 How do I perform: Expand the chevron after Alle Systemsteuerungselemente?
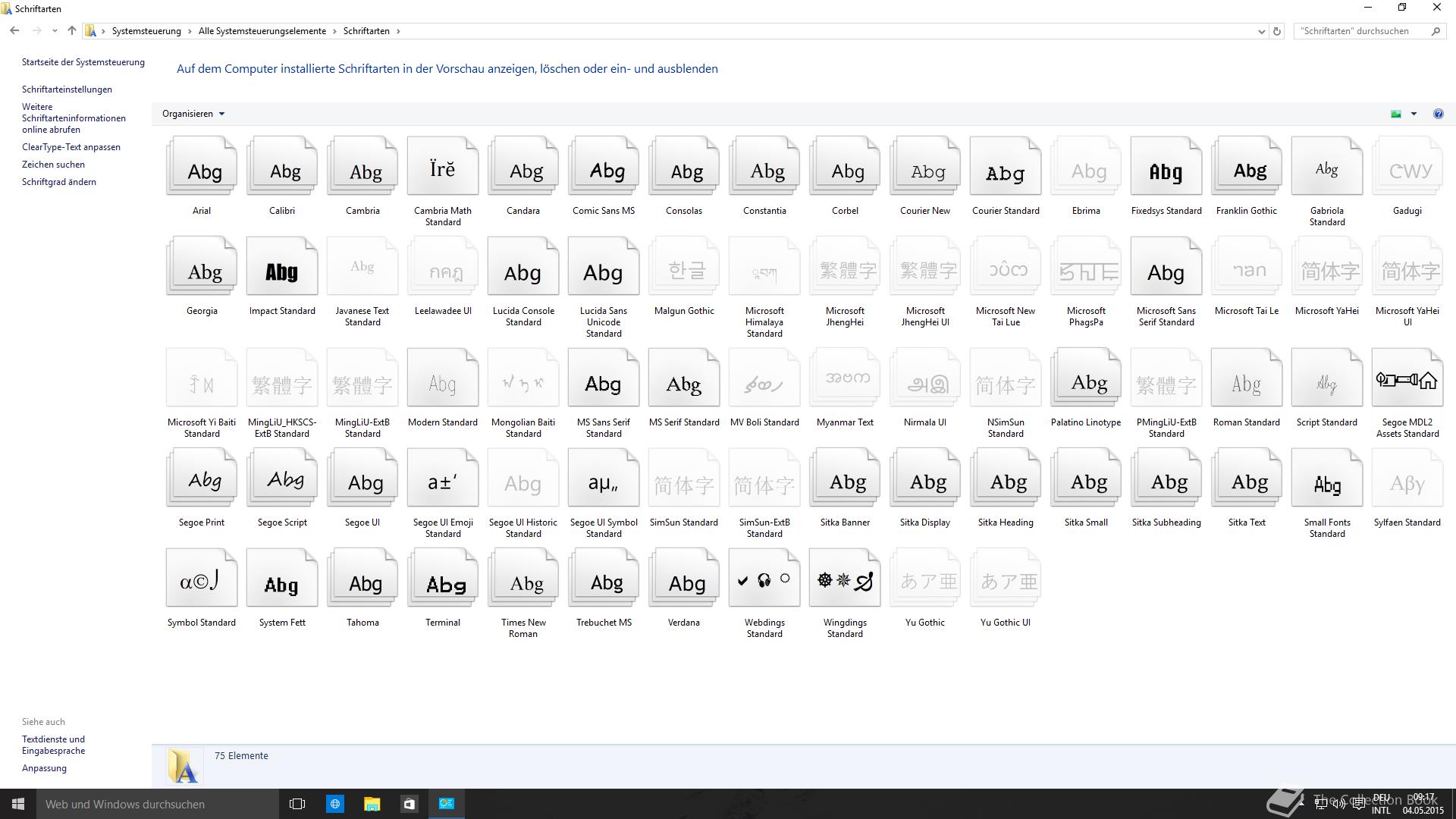(334, 31)
